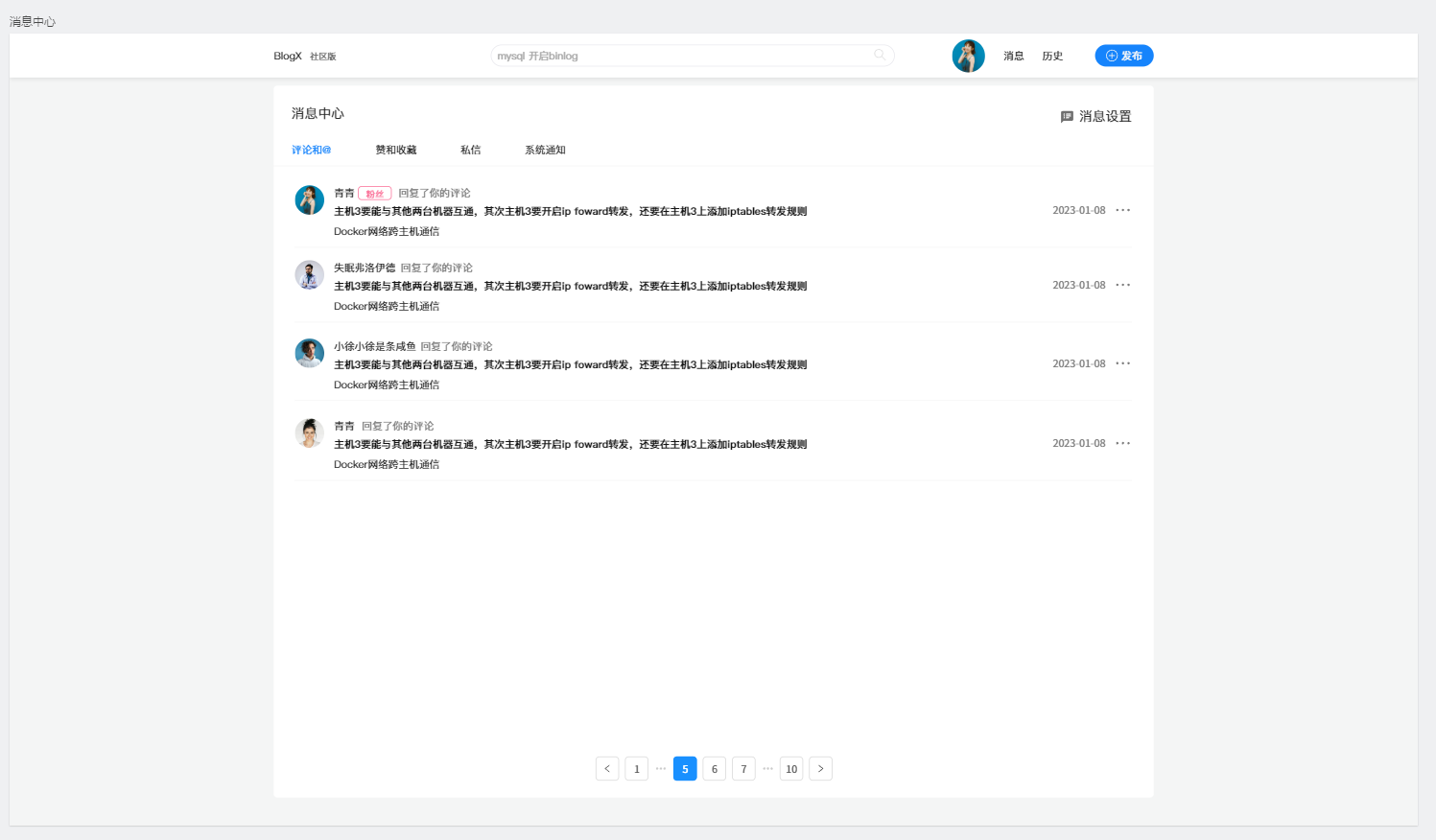Open 消息 link in header
Image resolution: width=1436 pixels, height=840 pixels.
pyautogui.click(x=1014, y=56)
